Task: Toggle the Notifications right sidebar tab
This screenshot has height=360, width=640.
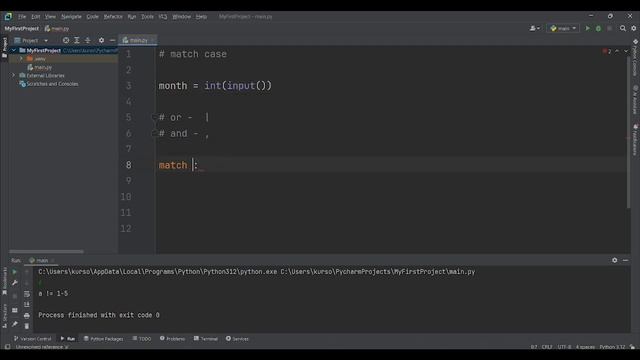Action: pyautogui.click(x=635, y=140)
